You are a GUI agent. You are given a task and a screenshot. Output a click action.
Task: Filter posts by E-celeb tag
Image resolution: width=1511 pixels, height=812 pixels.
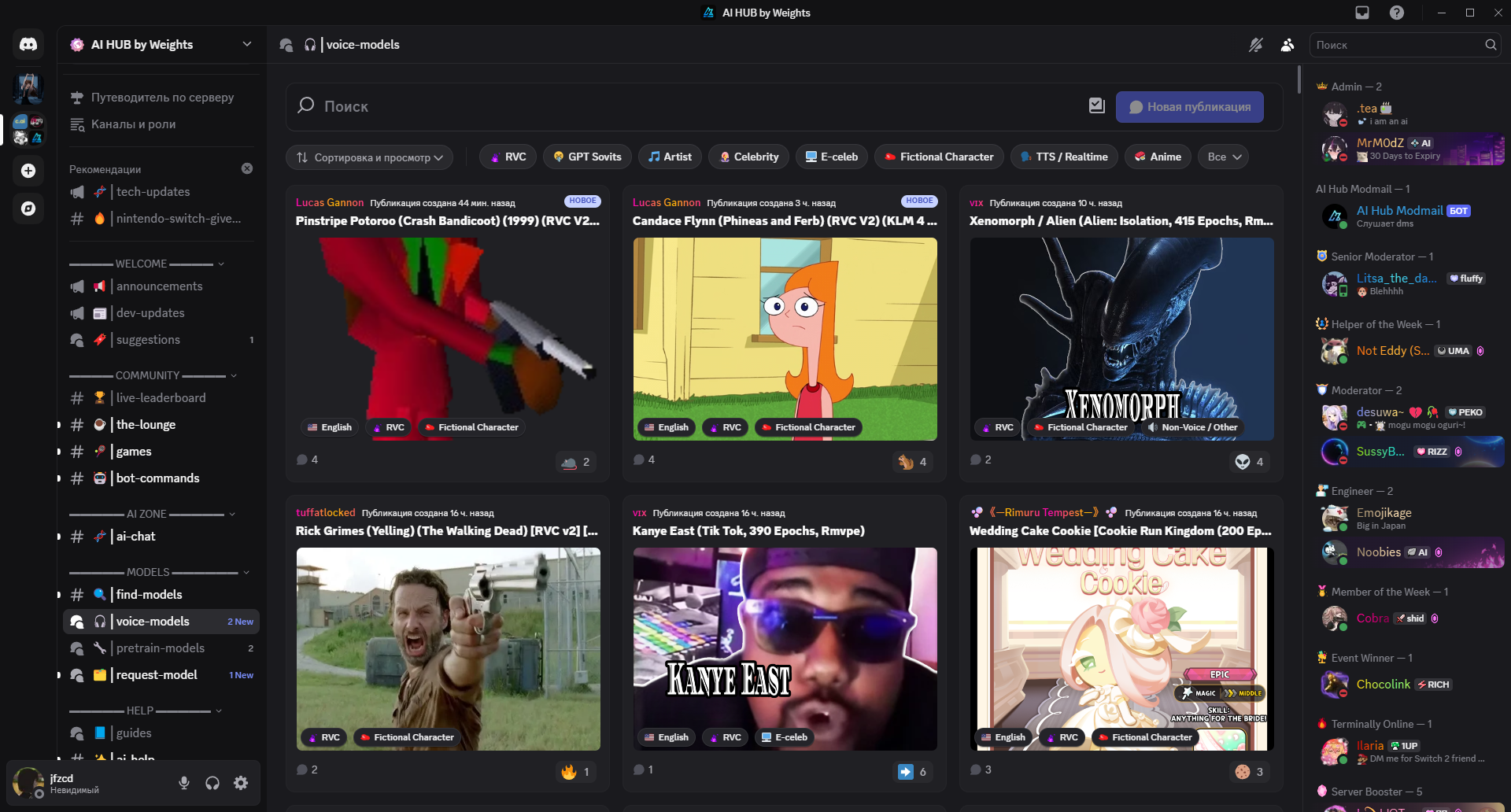[832, 157]
